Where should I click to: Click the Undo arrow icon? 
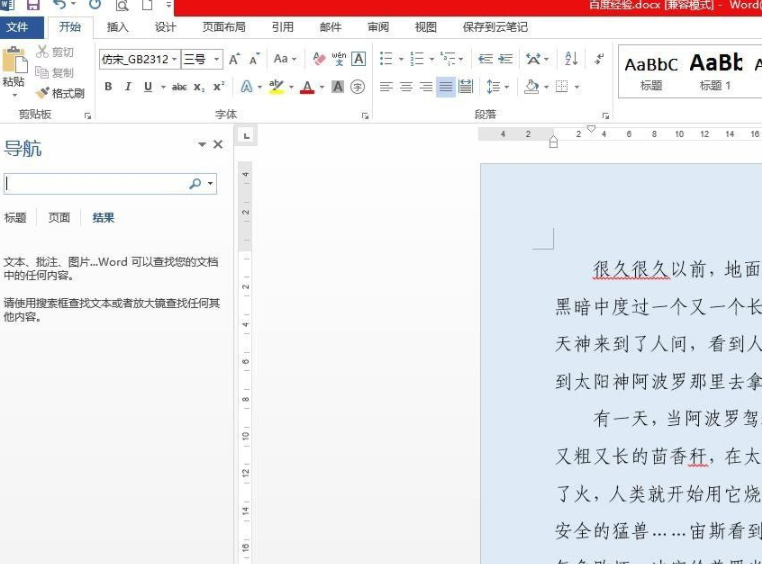coord(59,4)
